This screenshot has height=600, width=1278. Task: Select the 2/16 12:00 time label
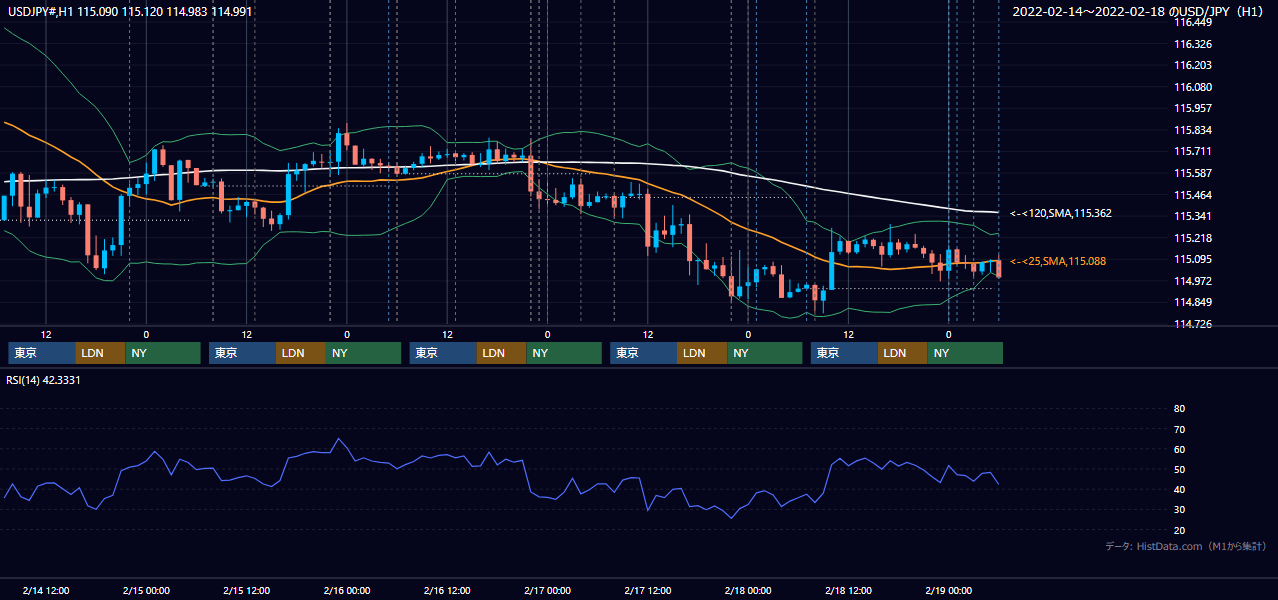[x=448, y=590]
